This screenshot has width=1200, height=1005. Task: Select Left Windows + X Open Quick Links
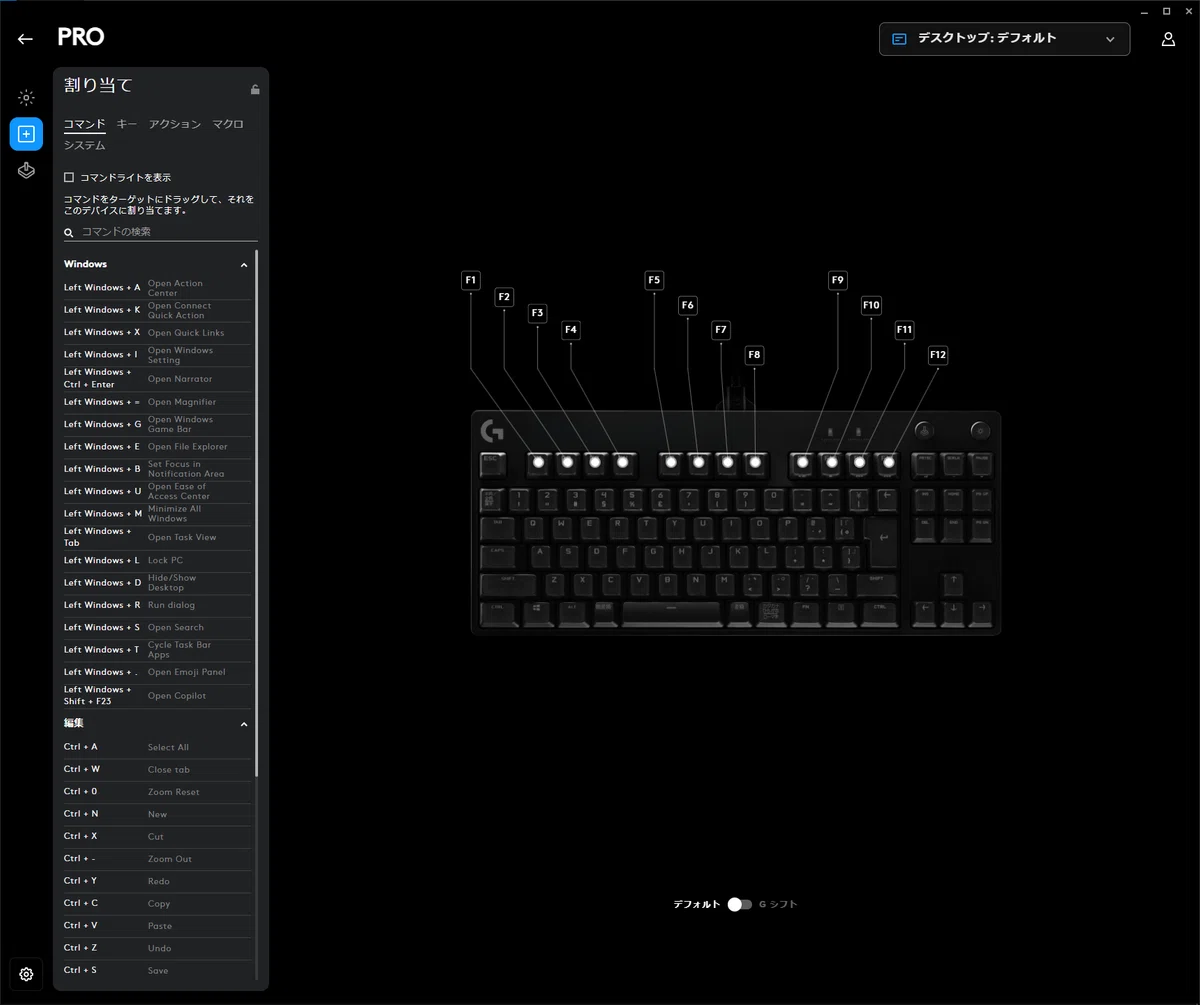coord(158,333)
